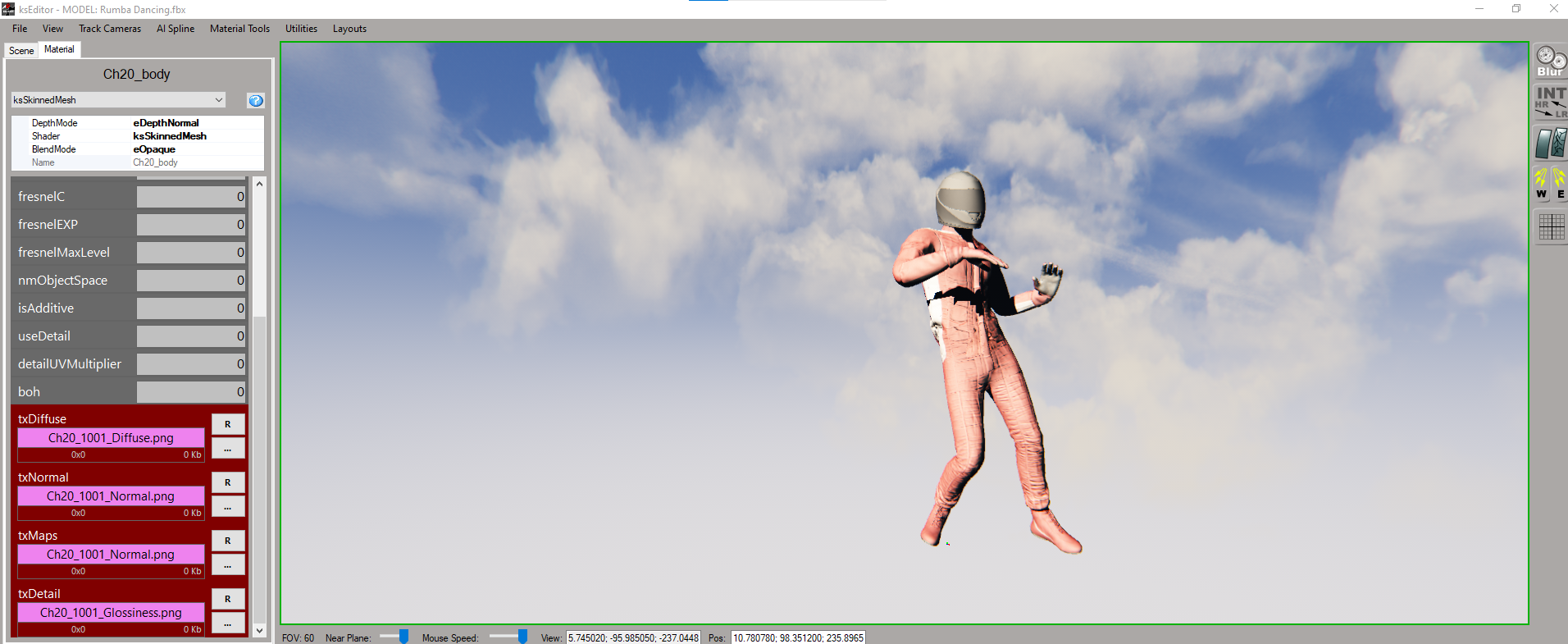Image resolution: width=1568 pixels, height=644 pixels.
Task: Click the R button for txMaps
Action: click(228, 541)
